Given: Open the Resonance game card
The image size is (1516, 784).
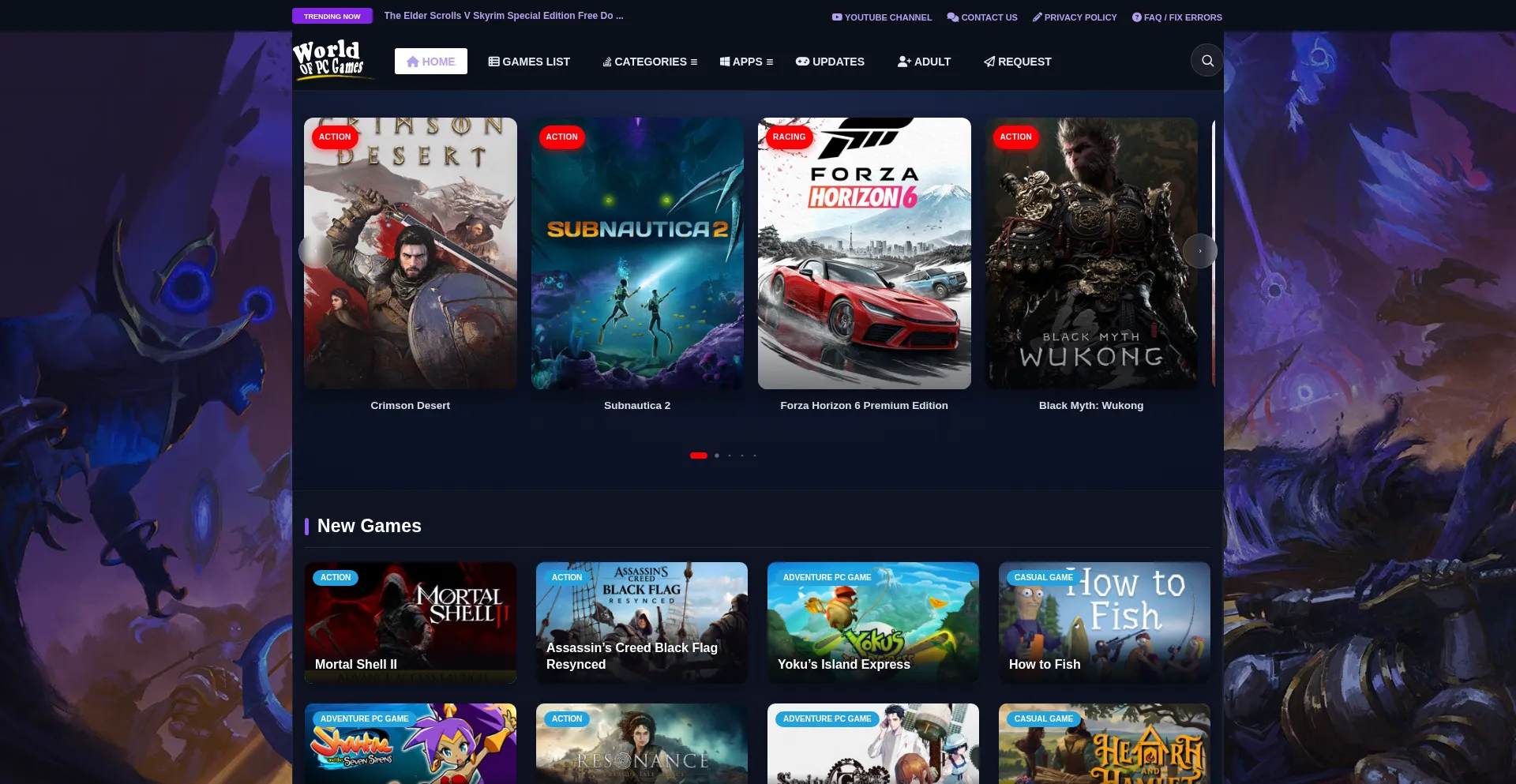Looking at the screenshot, I should (642, 744).
